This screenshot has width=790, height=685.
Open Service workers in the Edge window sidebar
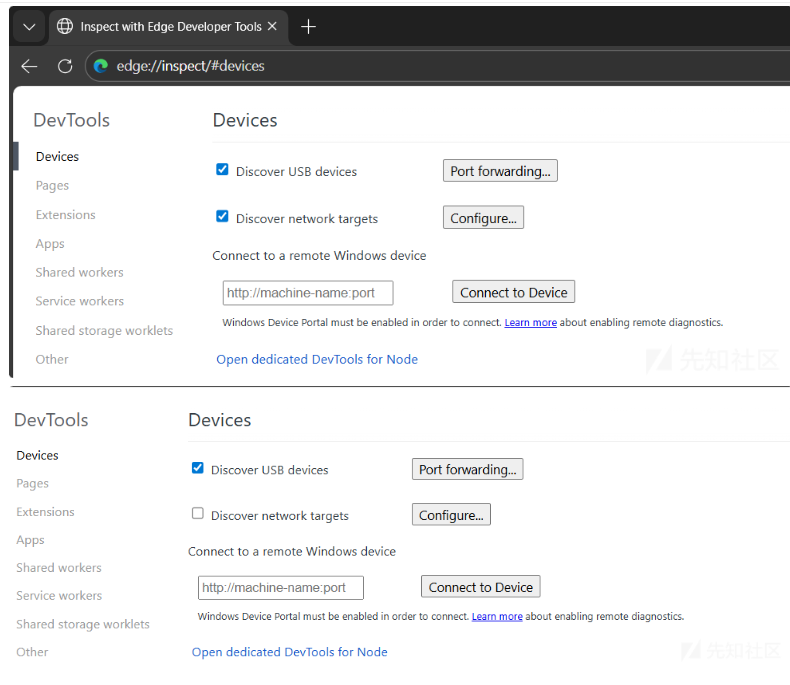80,301
